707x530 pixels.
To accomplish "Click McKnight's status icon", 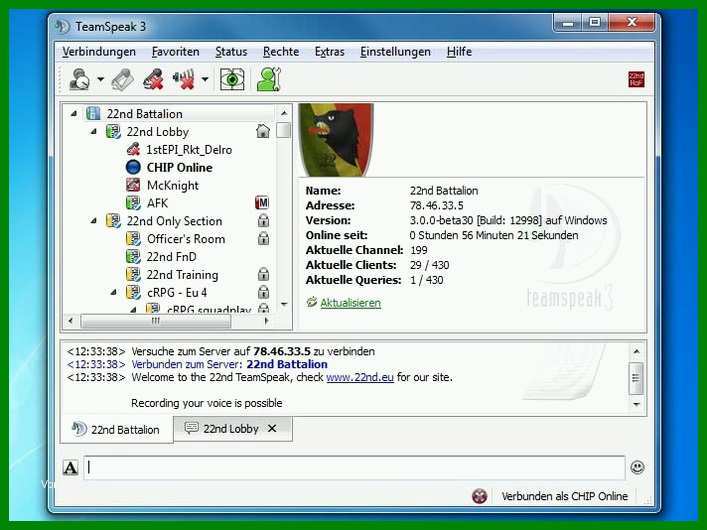I will [133, 185].
